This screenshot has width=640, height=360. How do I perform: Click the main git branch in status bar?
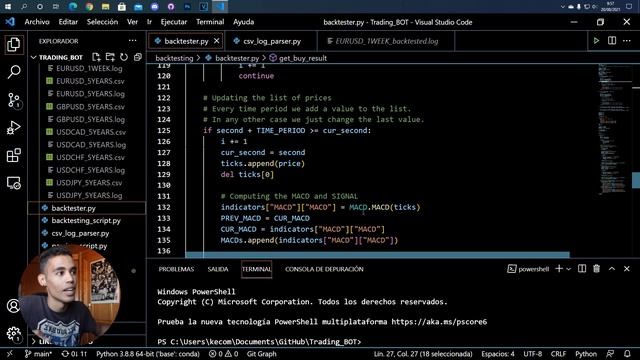(x=38, y=354)
